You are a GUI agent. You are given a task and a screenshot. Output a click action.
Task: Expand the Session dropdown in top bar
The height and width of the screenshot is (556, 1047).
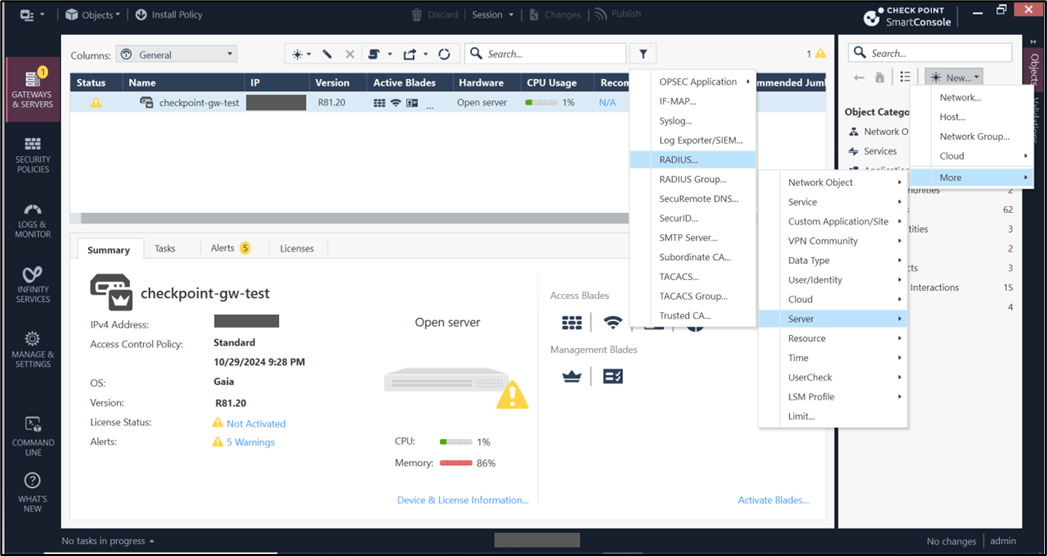tap(493, 15)
